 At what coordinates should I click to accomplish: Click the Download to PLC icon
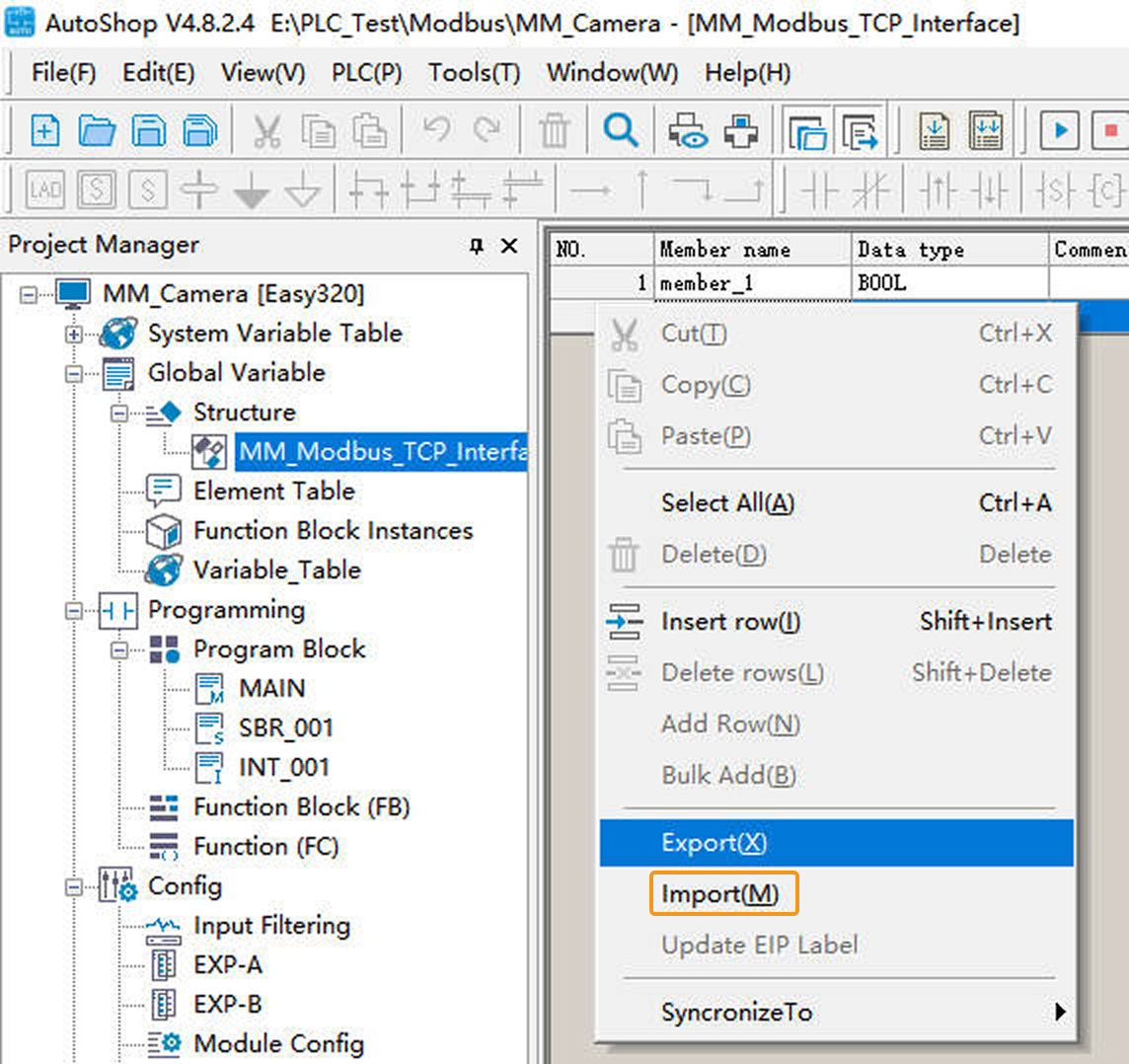(934, 130)
